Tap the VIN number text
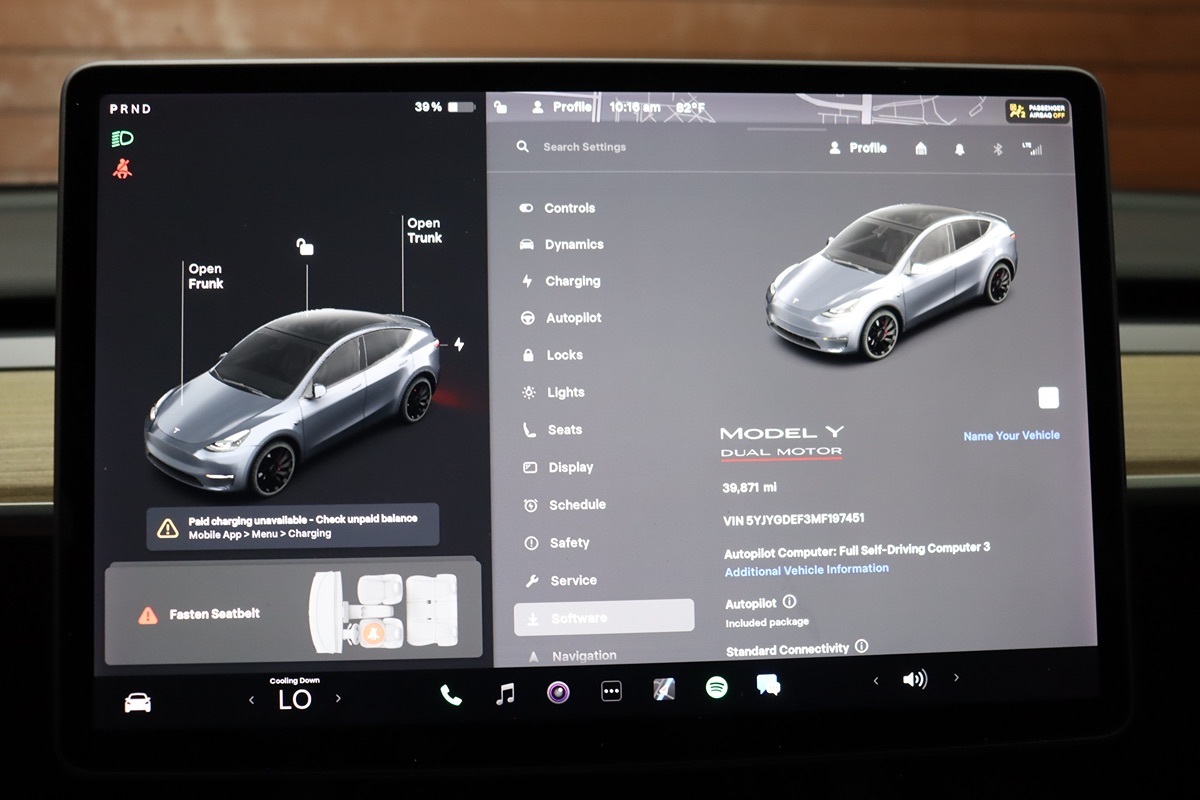The width and height of the screenshot is (1200, 800). [x=794, y=520]
